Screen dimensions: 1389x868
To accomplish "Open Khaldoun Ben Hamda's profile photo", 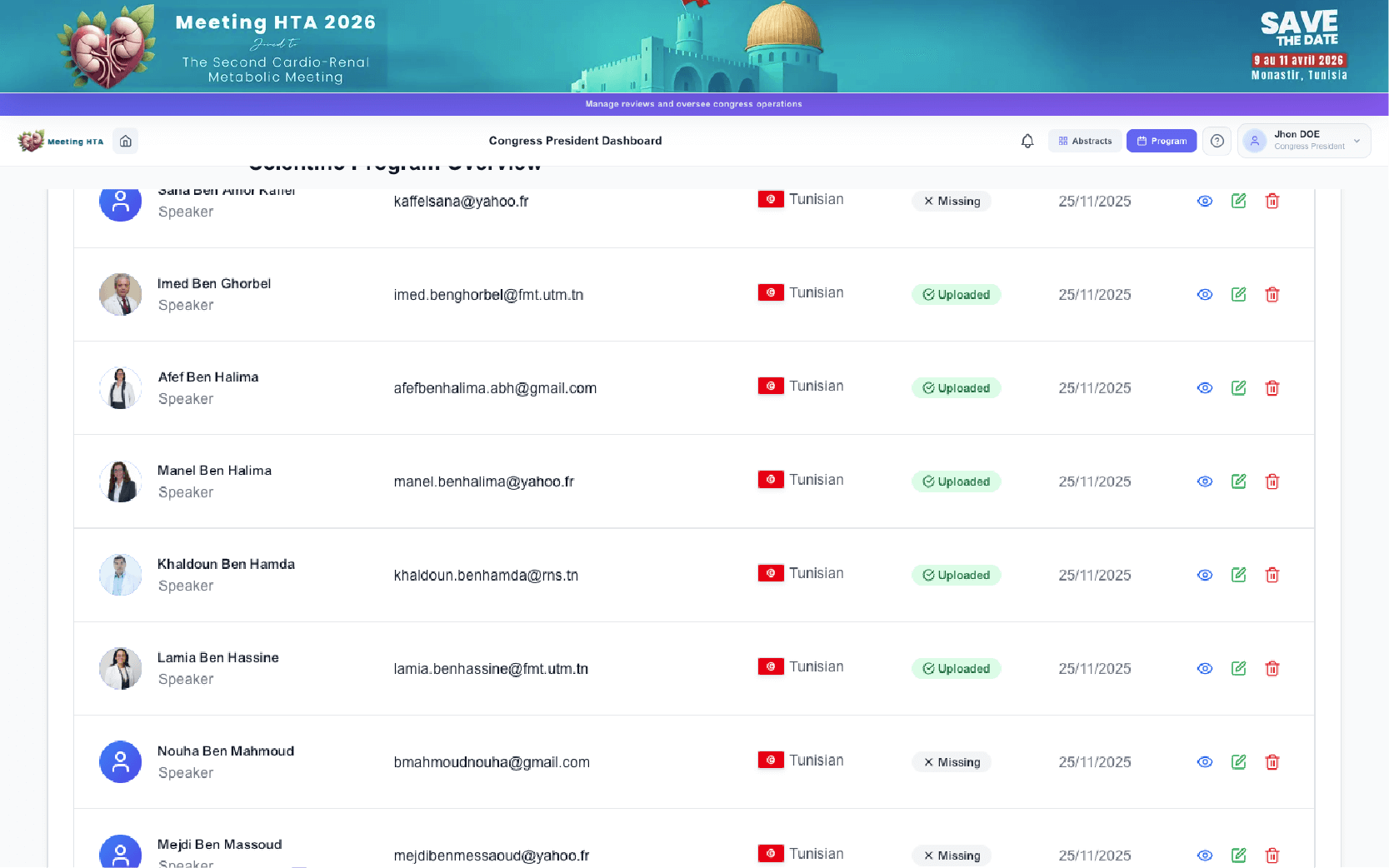I will pyautogui.click(x=120, y=575).
